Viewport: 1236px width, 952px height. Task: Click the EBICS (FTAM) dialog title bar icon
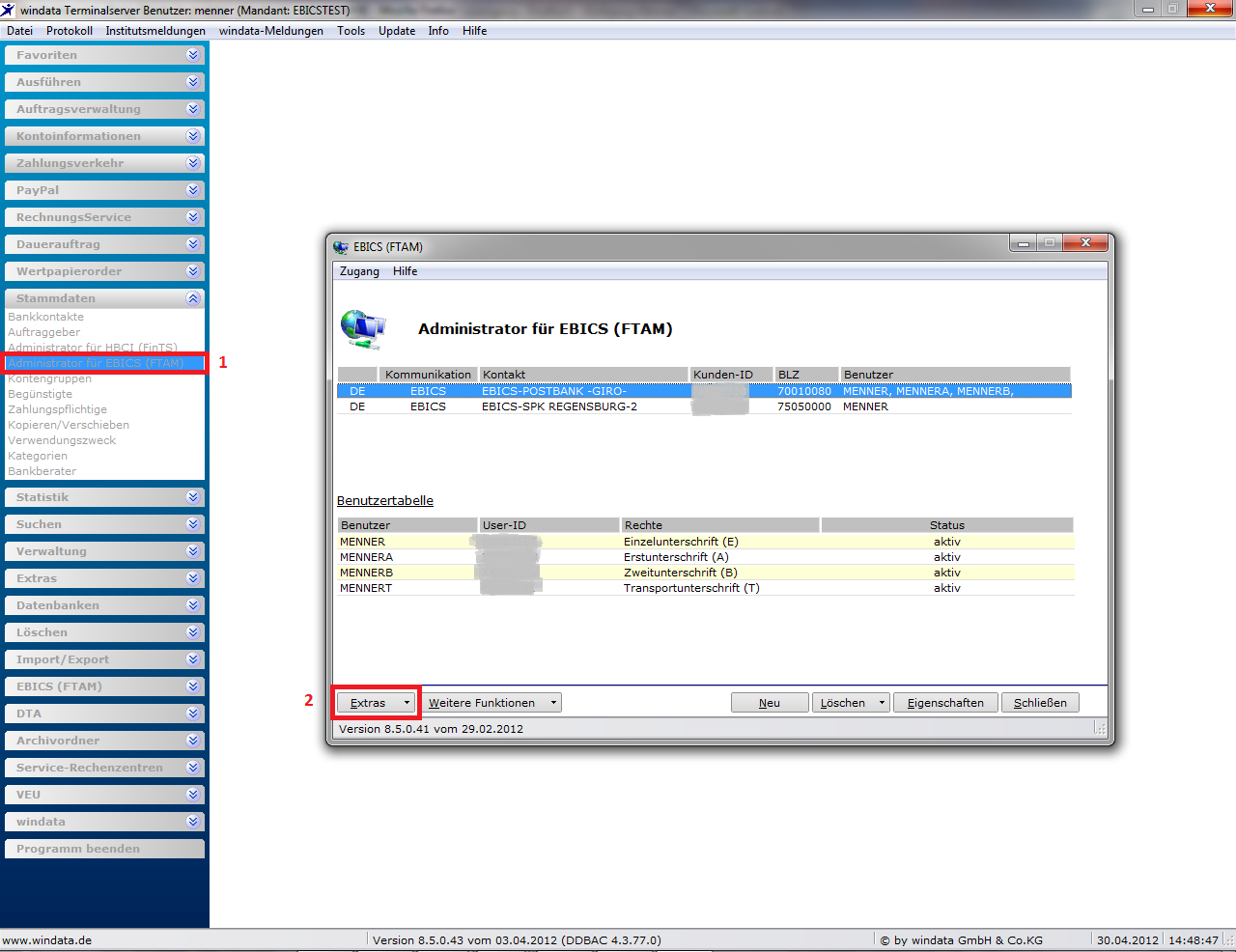(x=341, y=247)
